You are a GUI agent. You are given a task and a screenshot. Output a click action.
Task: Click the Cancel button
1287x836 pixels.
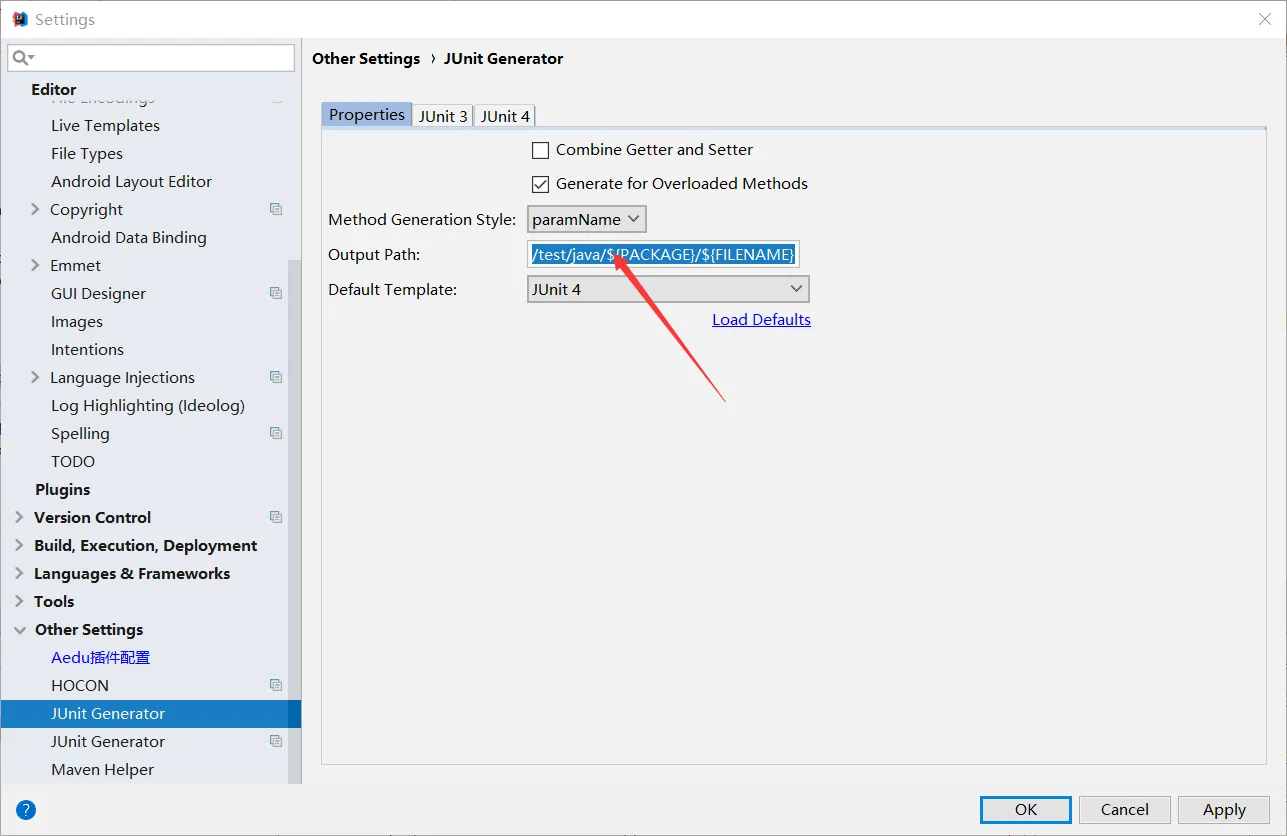coord(1125,809)
